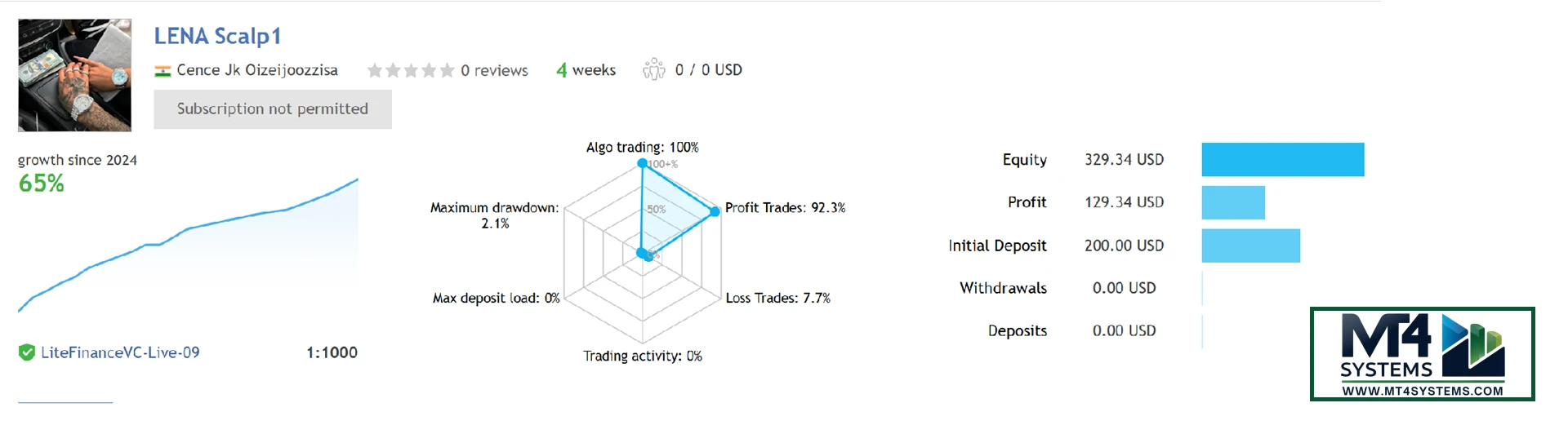Click the Profit bar
Viewport: 1568px width, 434px height.
pyautogui.click(x=1233, y=202)
